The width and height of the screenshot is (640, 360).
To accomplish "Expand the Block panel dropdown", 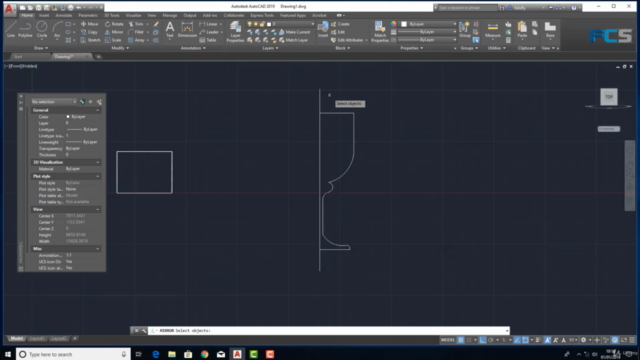I will point(343,48).
